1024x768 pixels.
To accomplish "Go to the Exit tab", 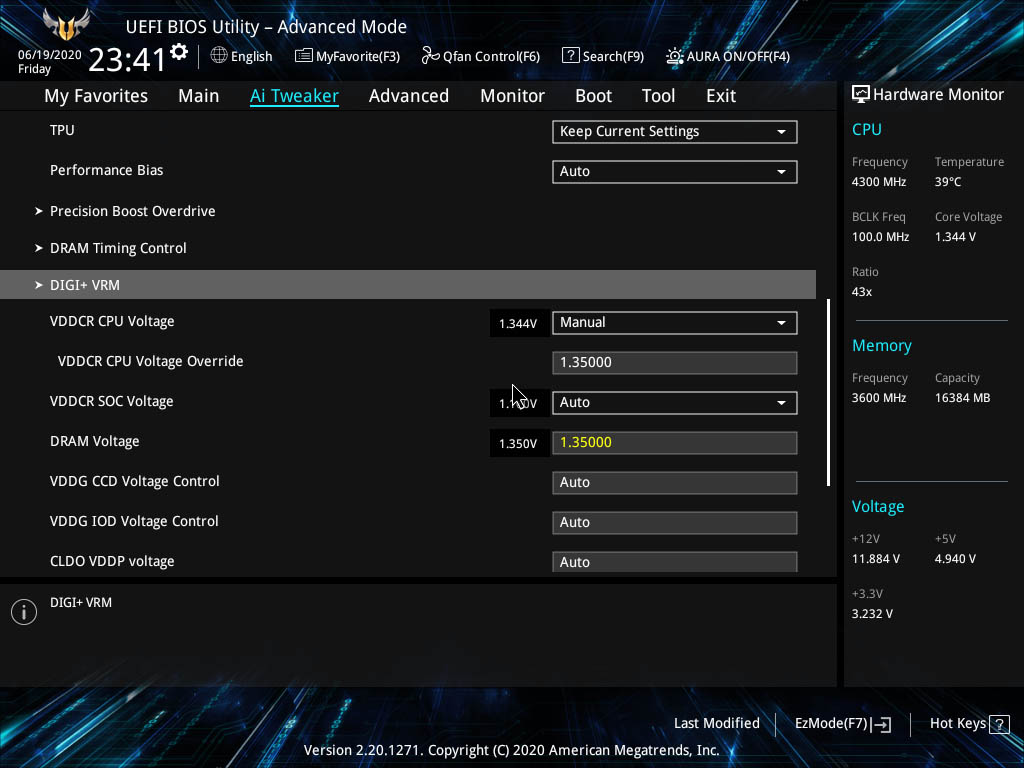I will point(721,96).
